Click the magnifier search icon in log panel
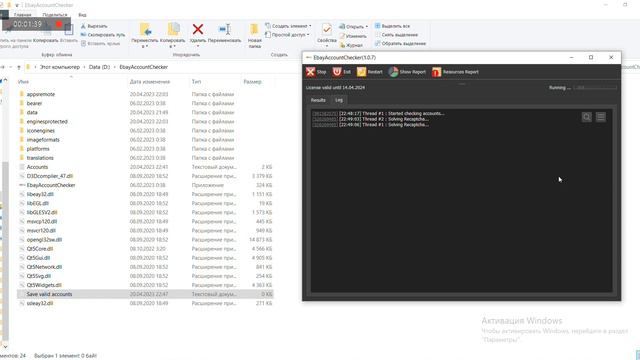This screenshot has height=360, width=640. (587, 117)
